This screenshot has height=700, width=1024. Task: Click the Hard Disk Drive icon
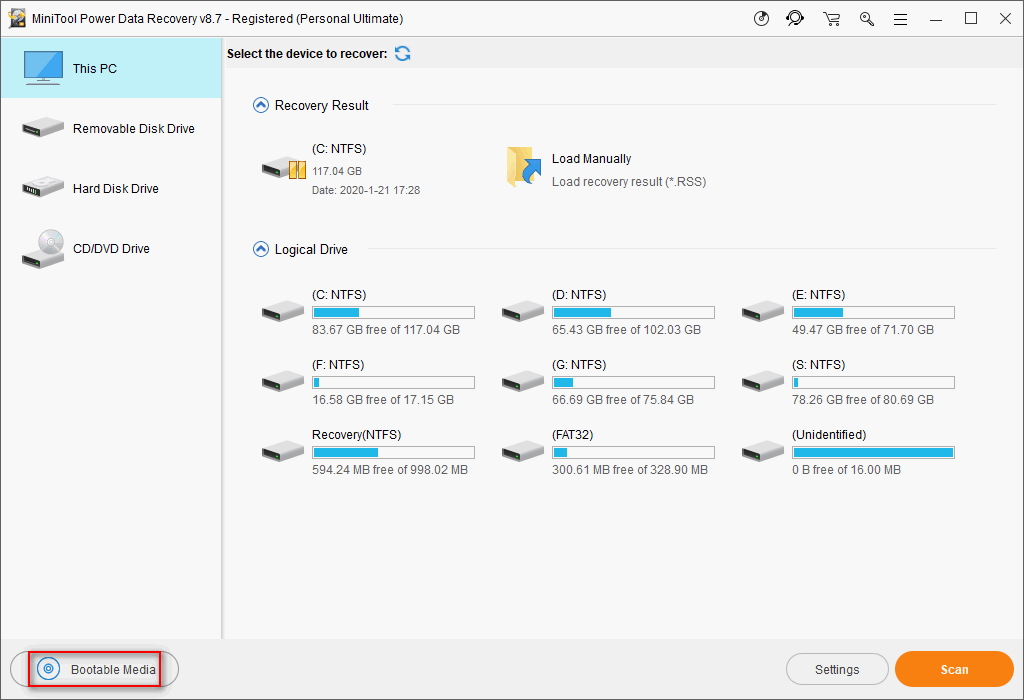coord(43,187)
